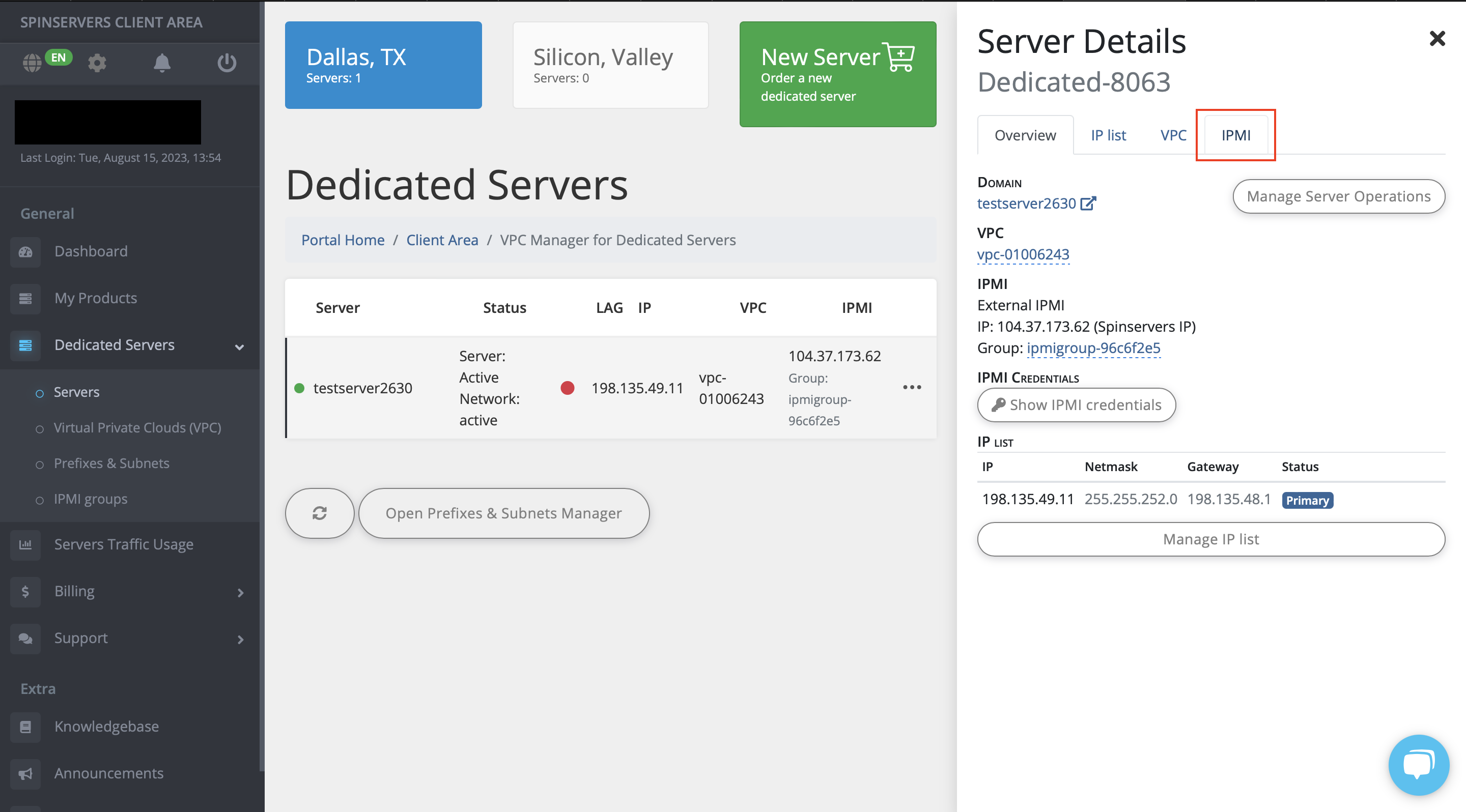
Task: Click the notification bell icon
Action: pyautogui.click(x=162, y=63)
